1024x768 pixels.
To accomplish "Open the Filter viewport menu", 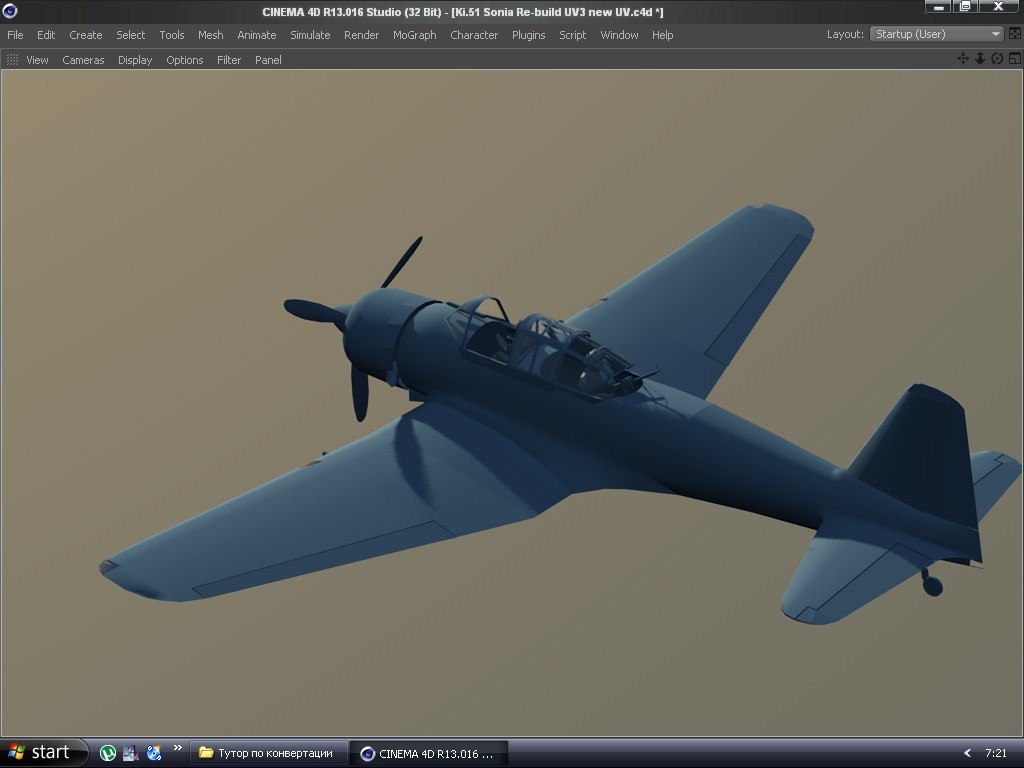I will coord(229,60).
